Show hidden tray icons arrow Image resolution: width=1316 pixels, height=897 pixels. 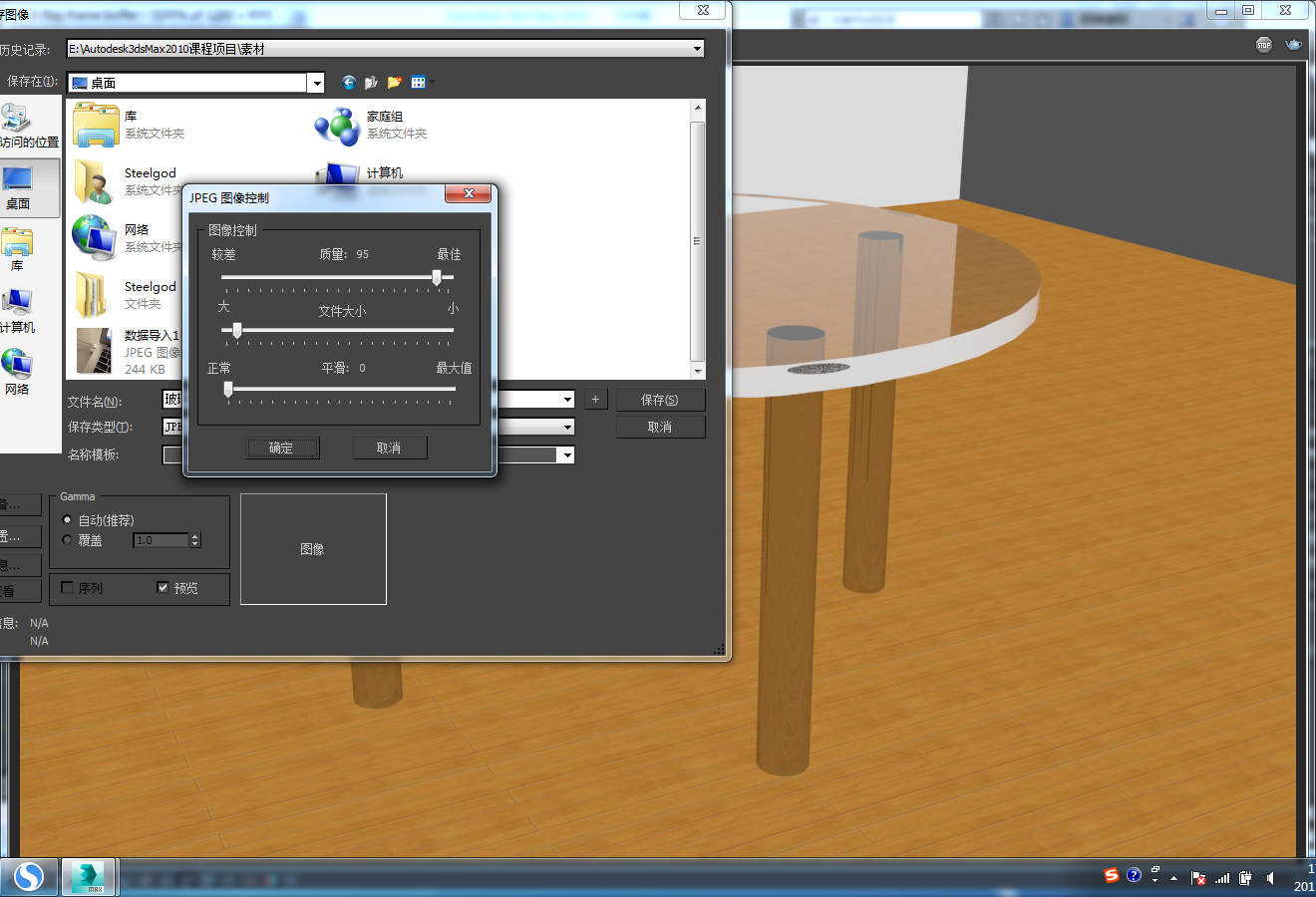(x=1173, y=878)
